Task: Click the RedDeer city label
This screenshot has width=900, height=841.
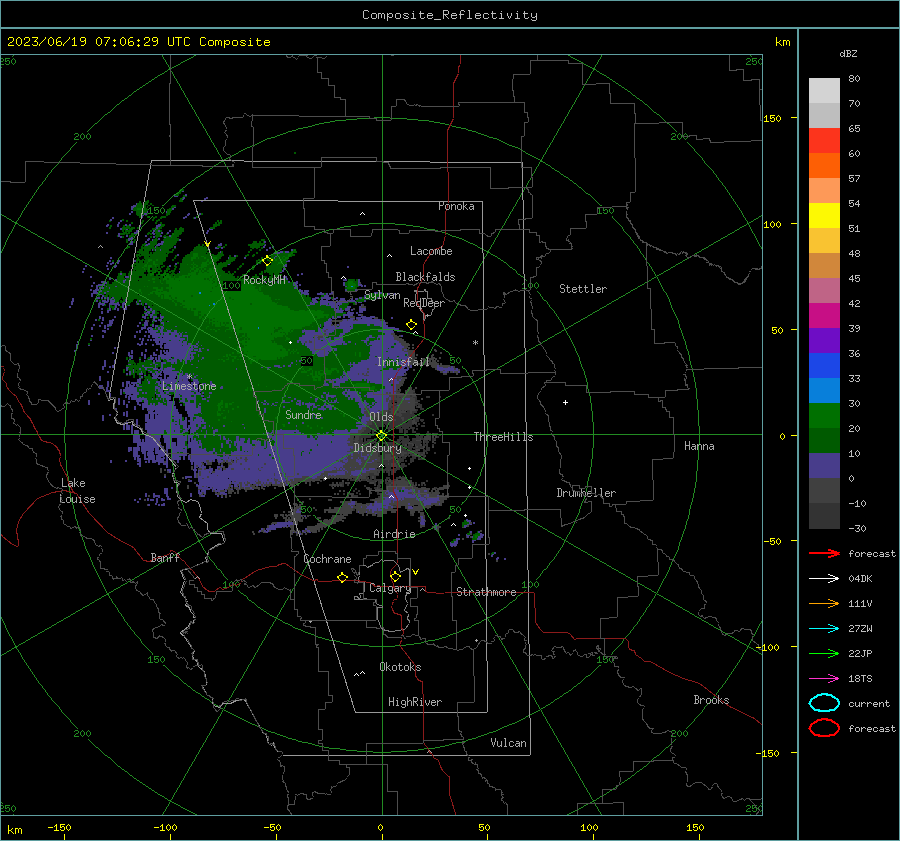Action: [423, 303]
